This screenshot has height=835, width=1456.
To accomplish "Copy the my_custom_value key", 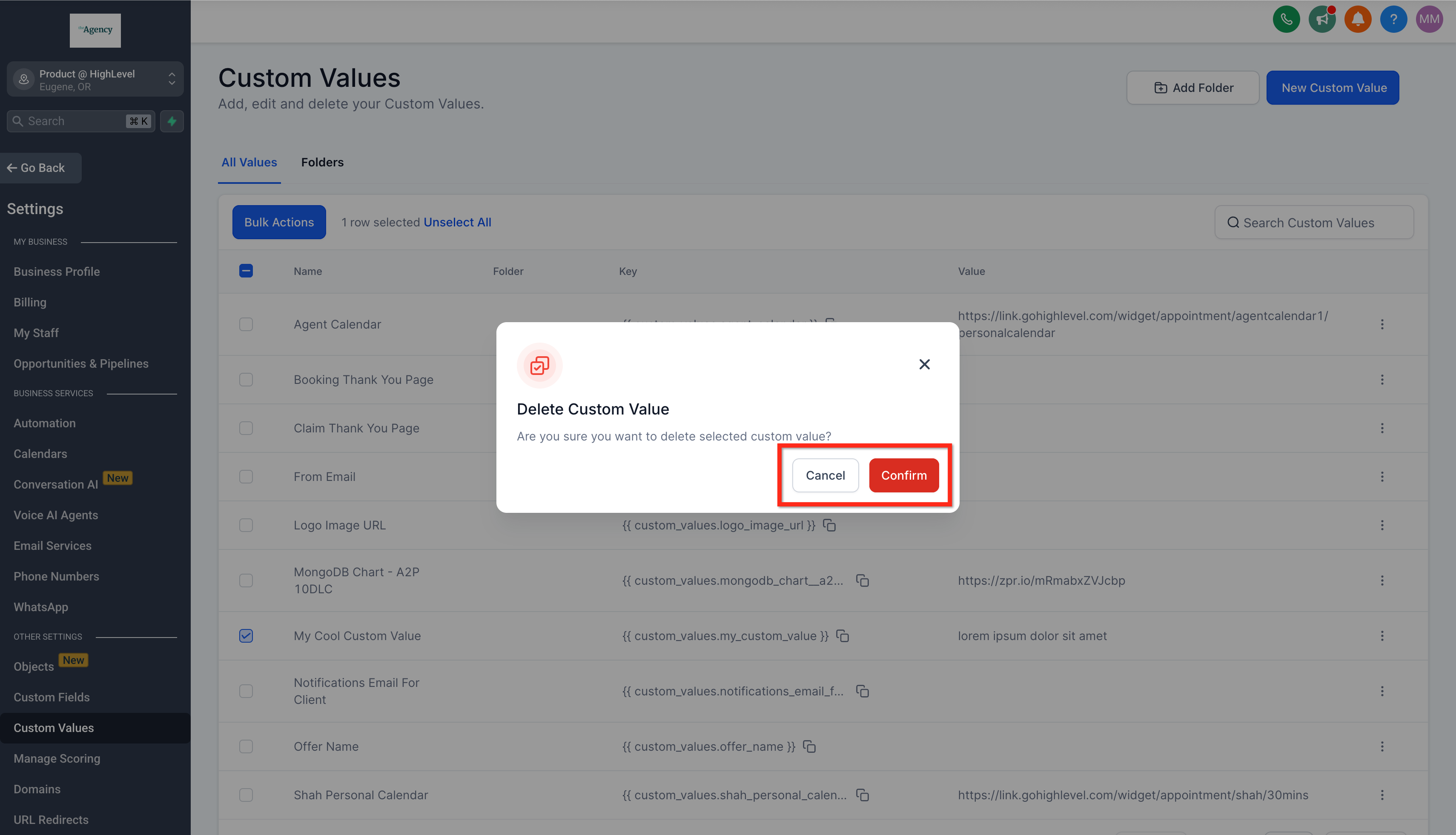I will 842,635.
